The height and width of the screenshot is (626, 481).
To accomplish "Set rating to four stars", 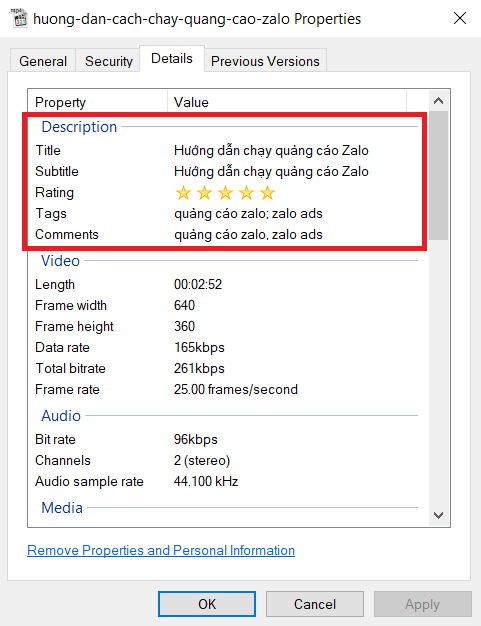I will (247, 193).
